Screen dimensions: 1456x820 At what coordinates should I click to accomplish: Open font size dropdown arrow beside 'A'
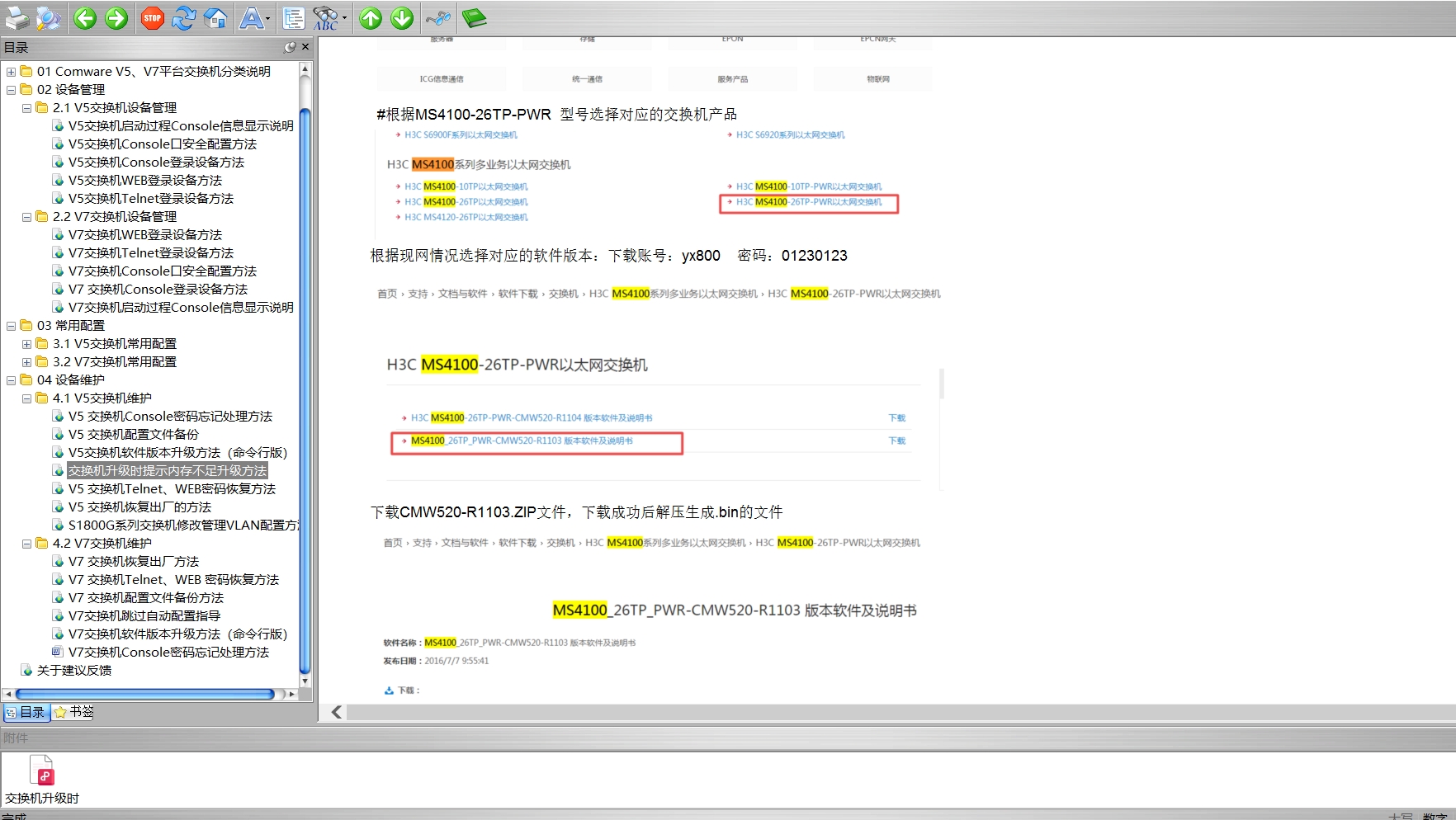(x=267, y=18)
